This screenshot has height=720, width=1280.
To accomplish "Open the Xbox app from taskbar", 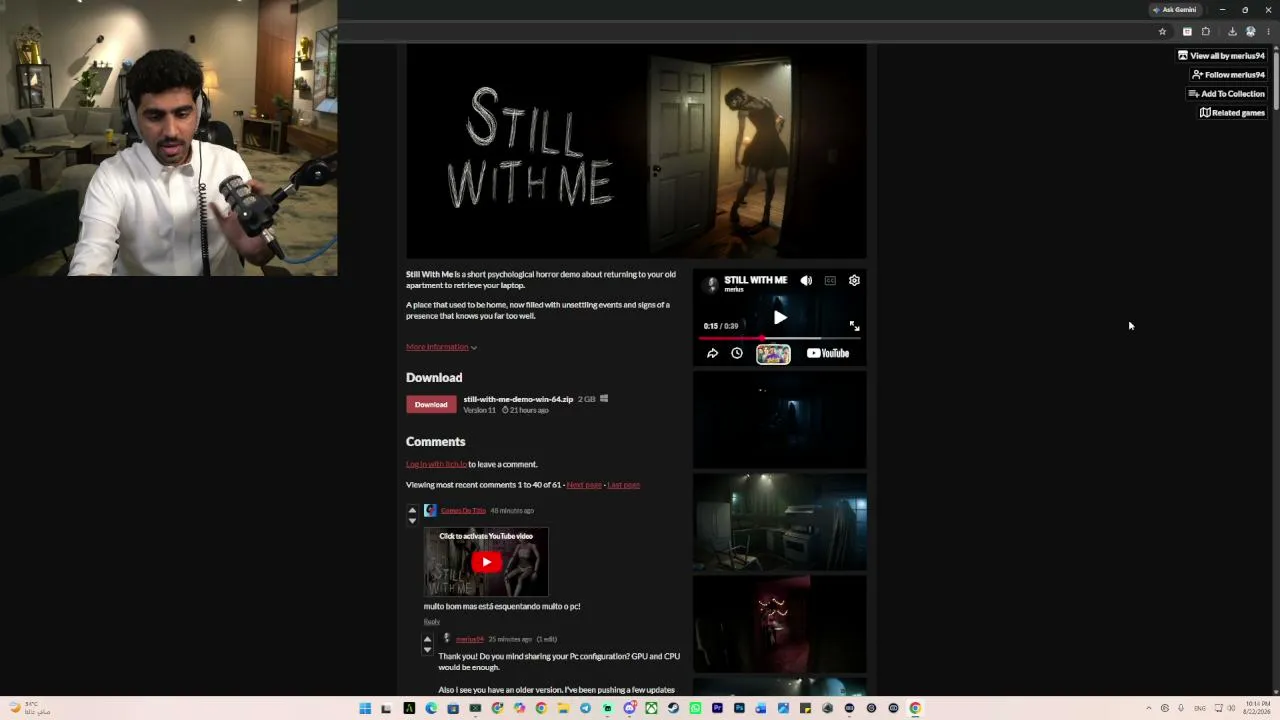I will pos(651,709).
